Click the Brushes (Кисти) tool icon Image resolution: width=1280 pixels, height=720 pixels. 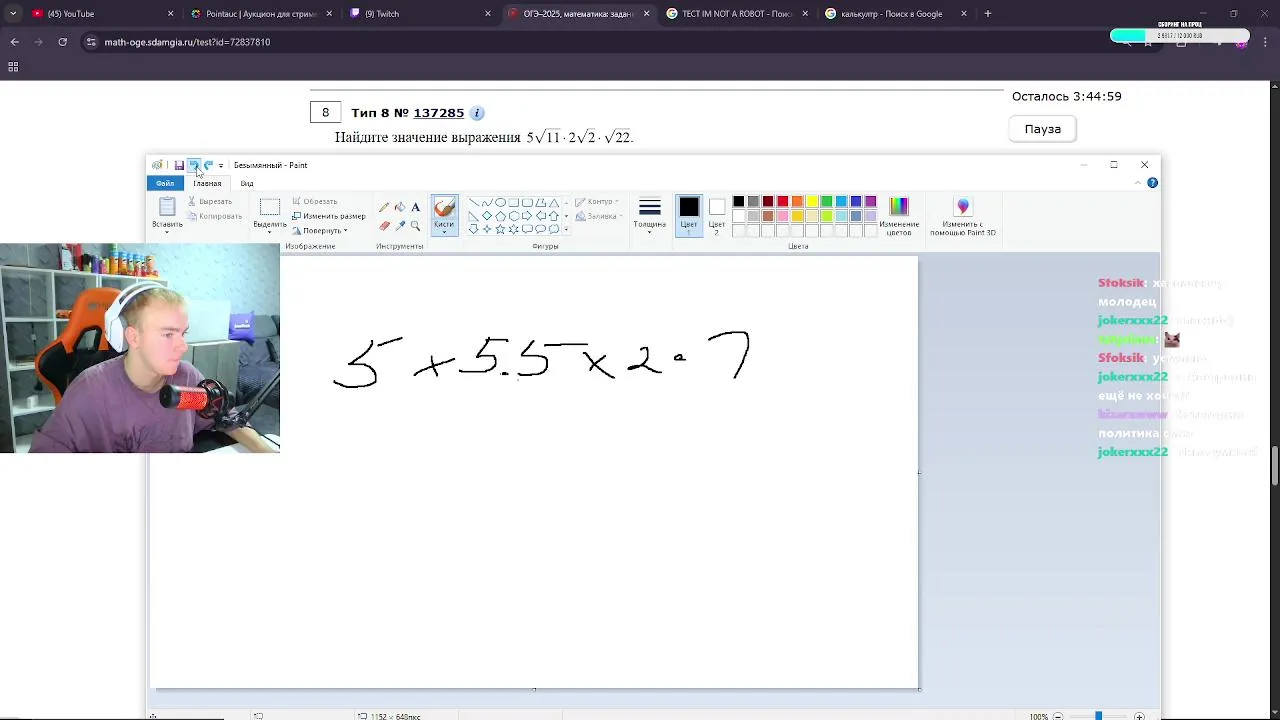point(445,207)
